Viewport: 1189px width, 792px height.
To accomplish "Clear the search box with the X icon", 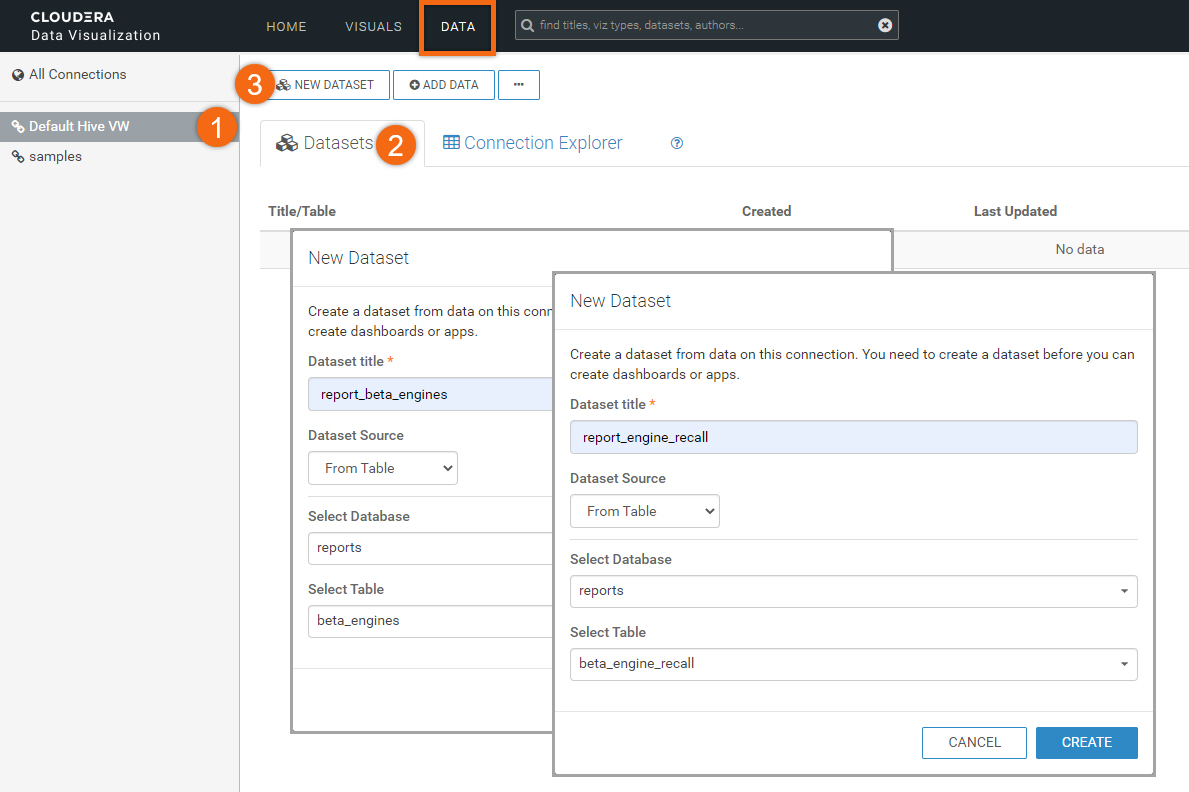I will pyautogui.click(x=884, y=25).
